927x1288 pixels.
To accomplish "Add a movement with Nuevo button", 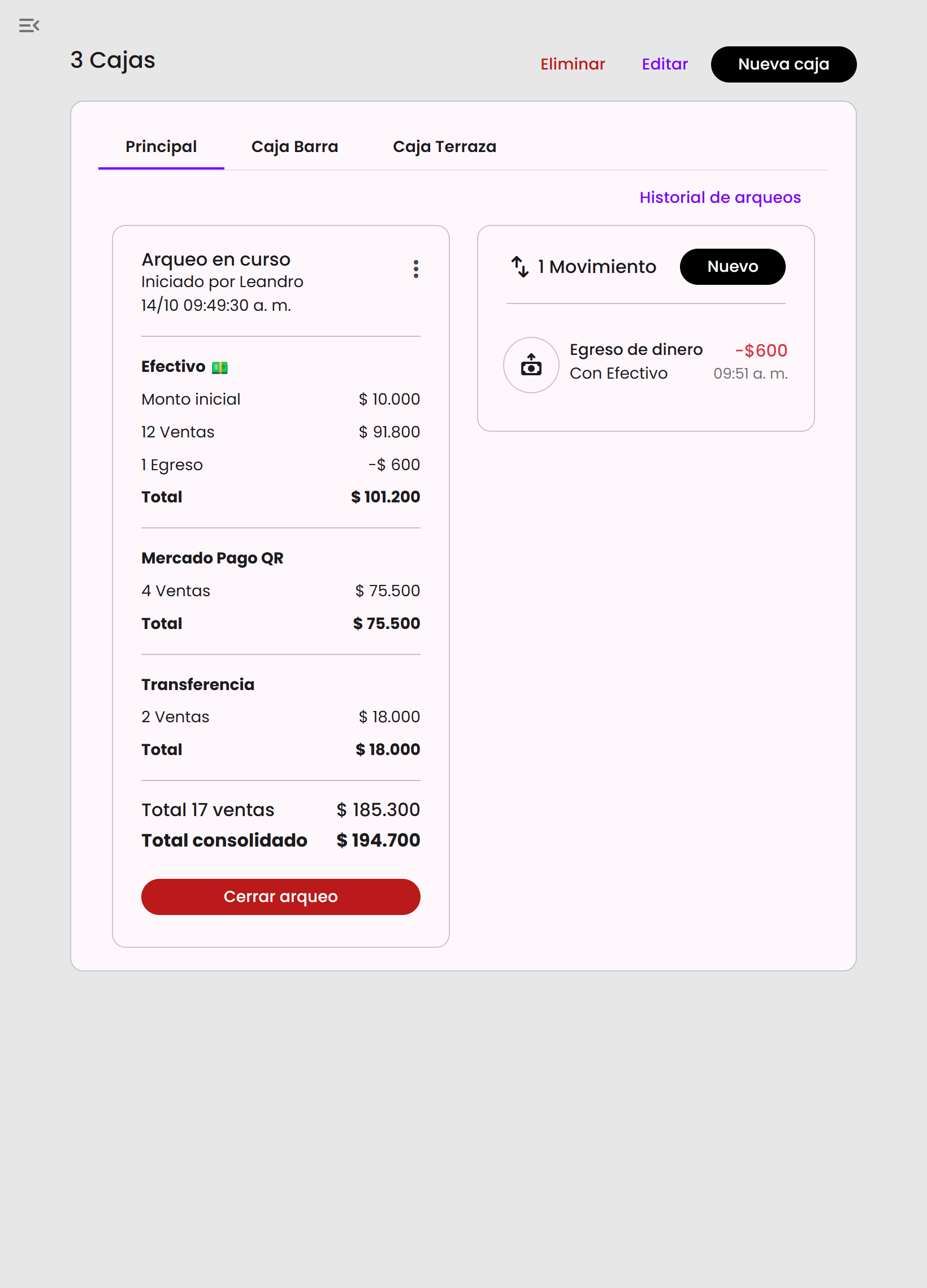I will tap(732, 267).
